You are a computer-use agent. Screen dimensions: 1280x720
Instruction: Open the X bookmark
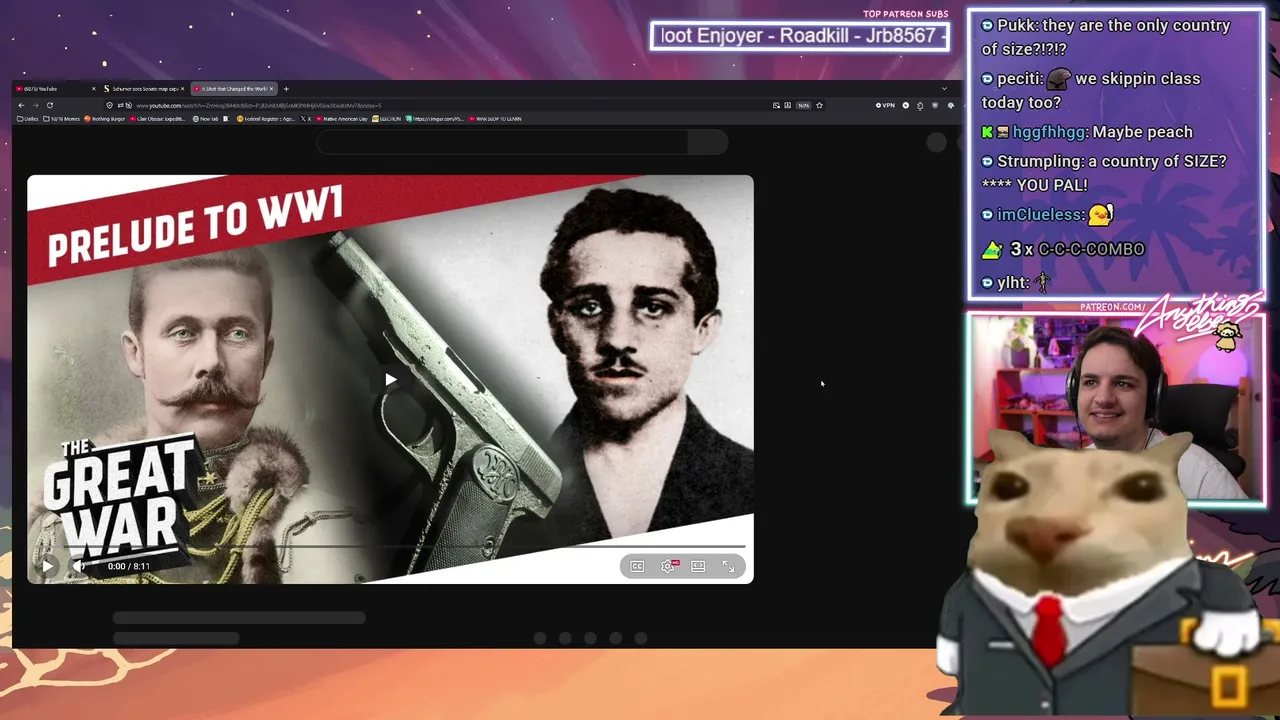click(307, 119)
